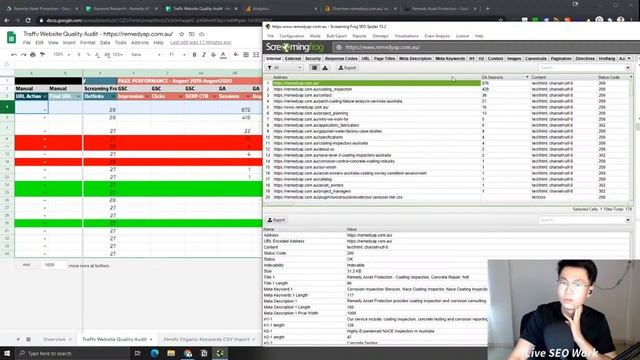The image size is (640, 360).
Task: Open Screaming Frog Crawl Analysis menu
Action: click(437, 36)
